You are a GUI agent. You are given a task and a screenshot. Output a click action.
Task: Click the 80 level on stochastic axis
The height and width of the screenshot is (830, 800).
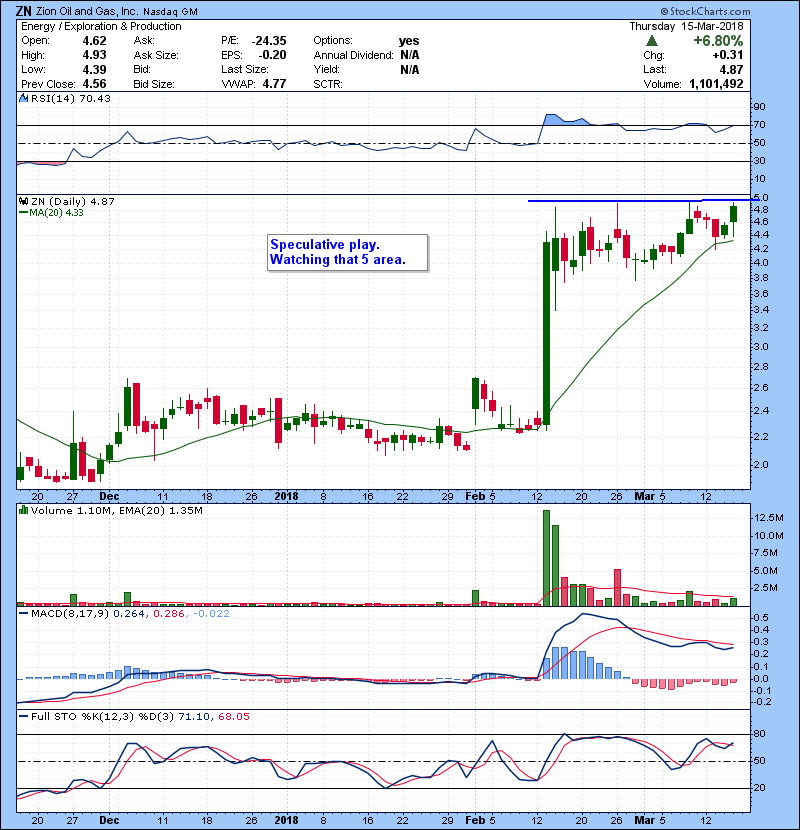759,734
